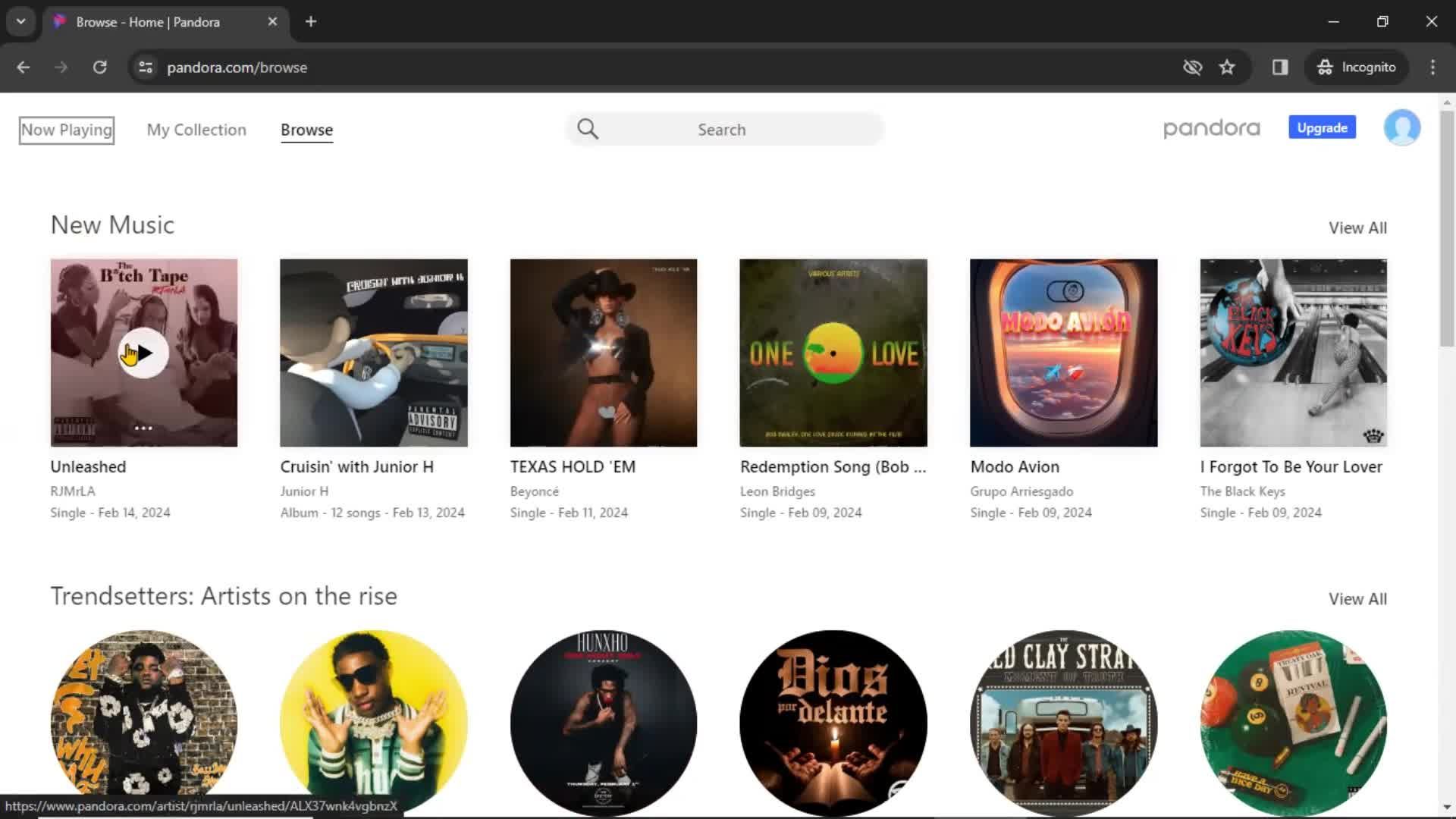1456x819 pixels.
Task: Click View All under New Music
Action: pos(1358,228)
